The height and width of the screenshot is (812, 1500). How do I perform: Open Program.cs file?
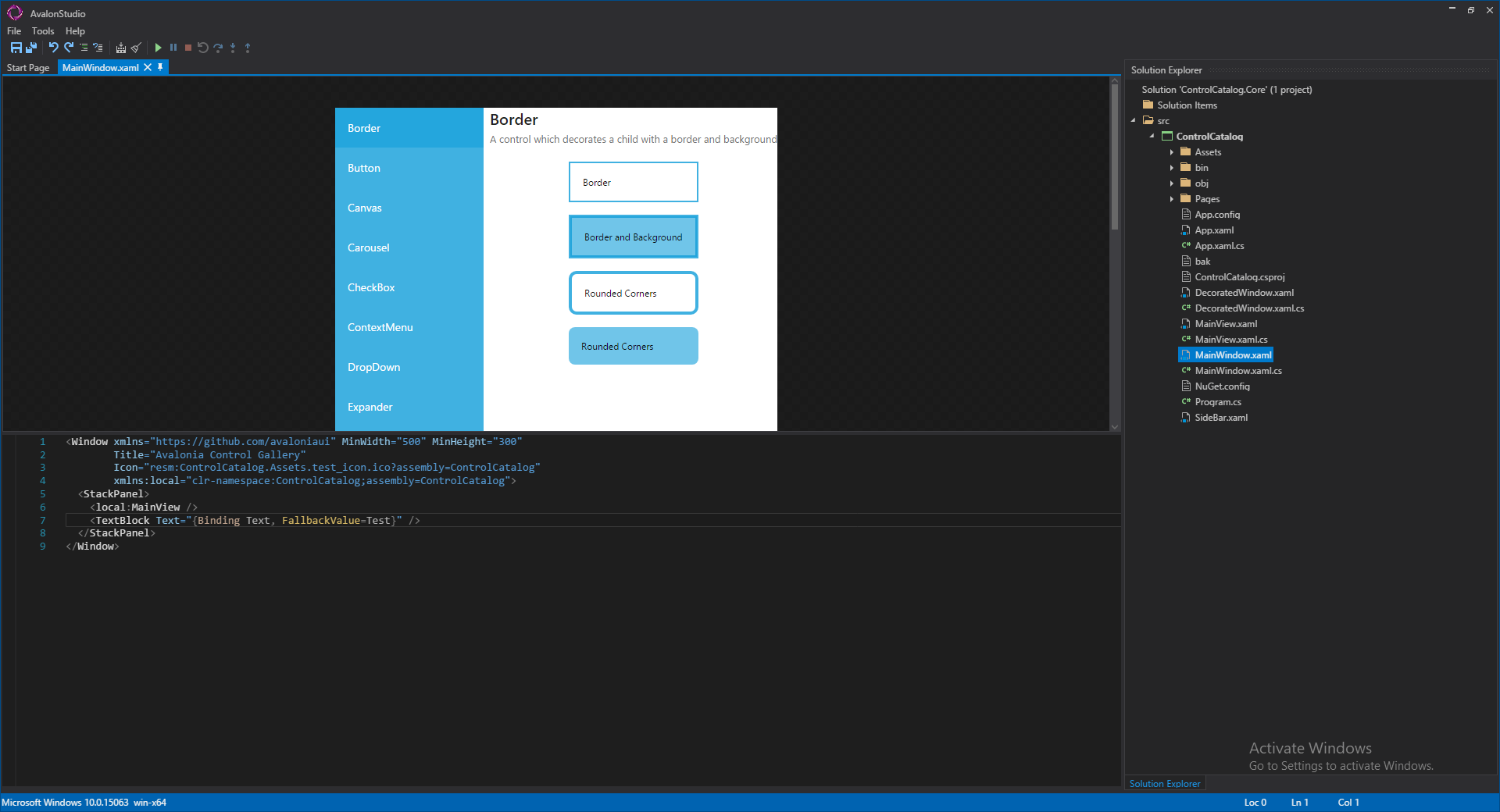(1211, 402)
